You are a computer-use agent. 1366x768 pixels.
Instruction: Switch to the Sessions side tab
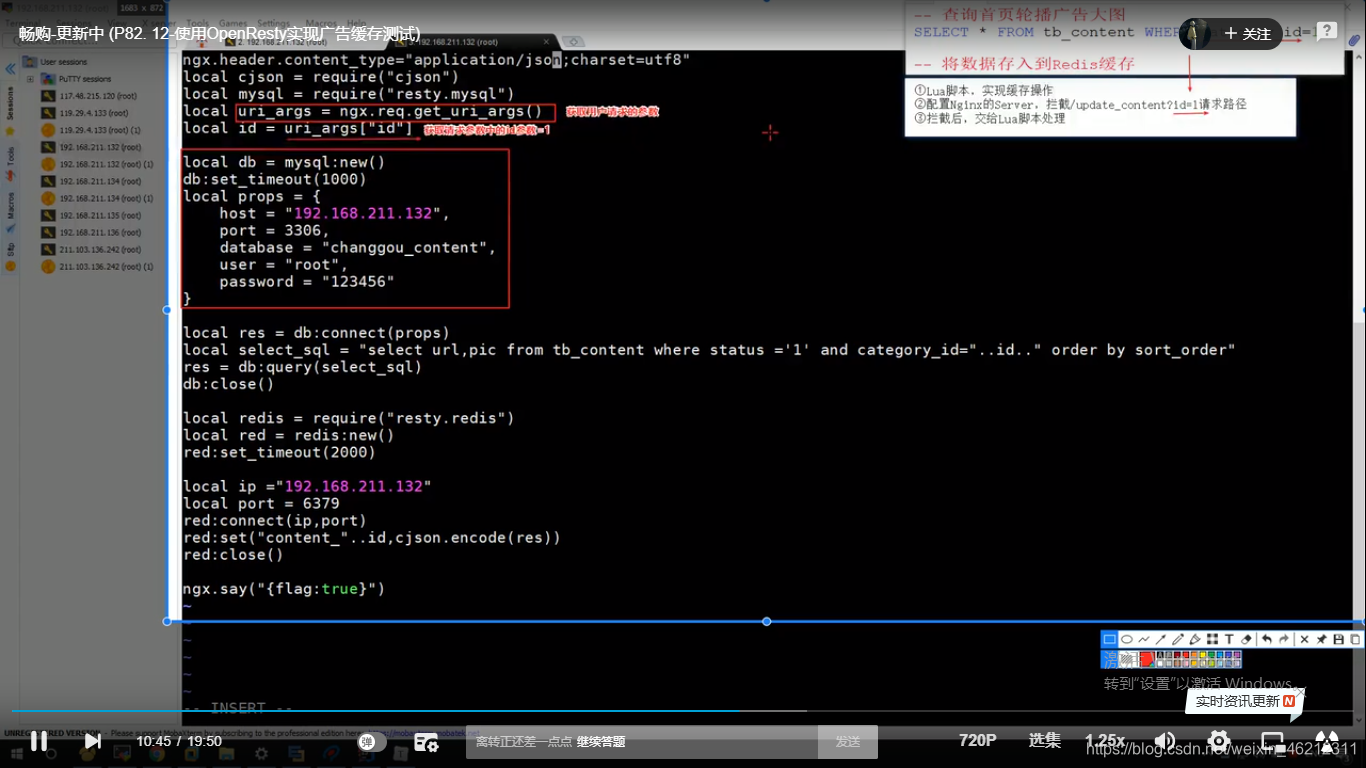click(x=10, y=111)
